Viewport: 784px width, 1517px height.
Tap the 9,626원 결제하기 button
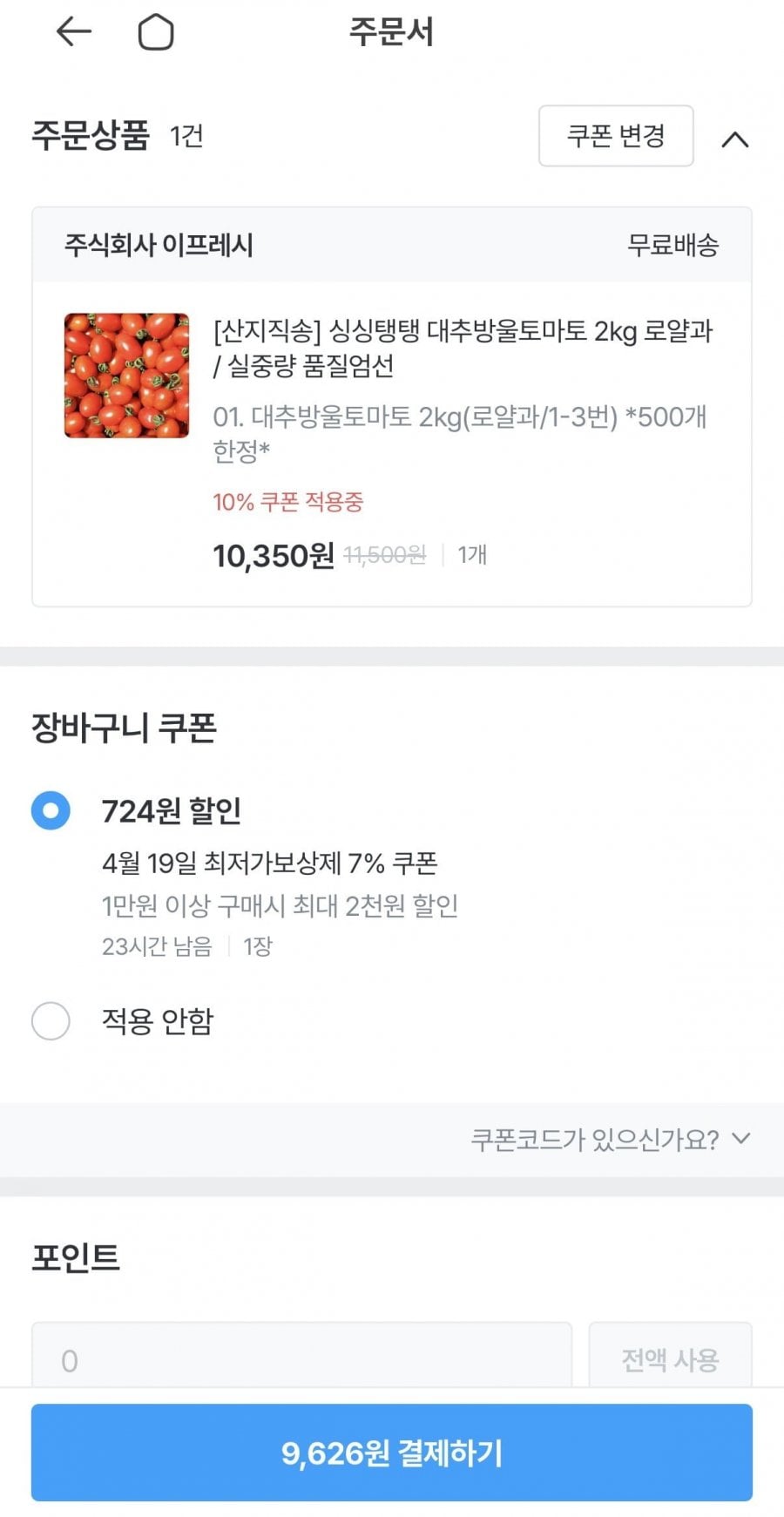point(392,1453)
